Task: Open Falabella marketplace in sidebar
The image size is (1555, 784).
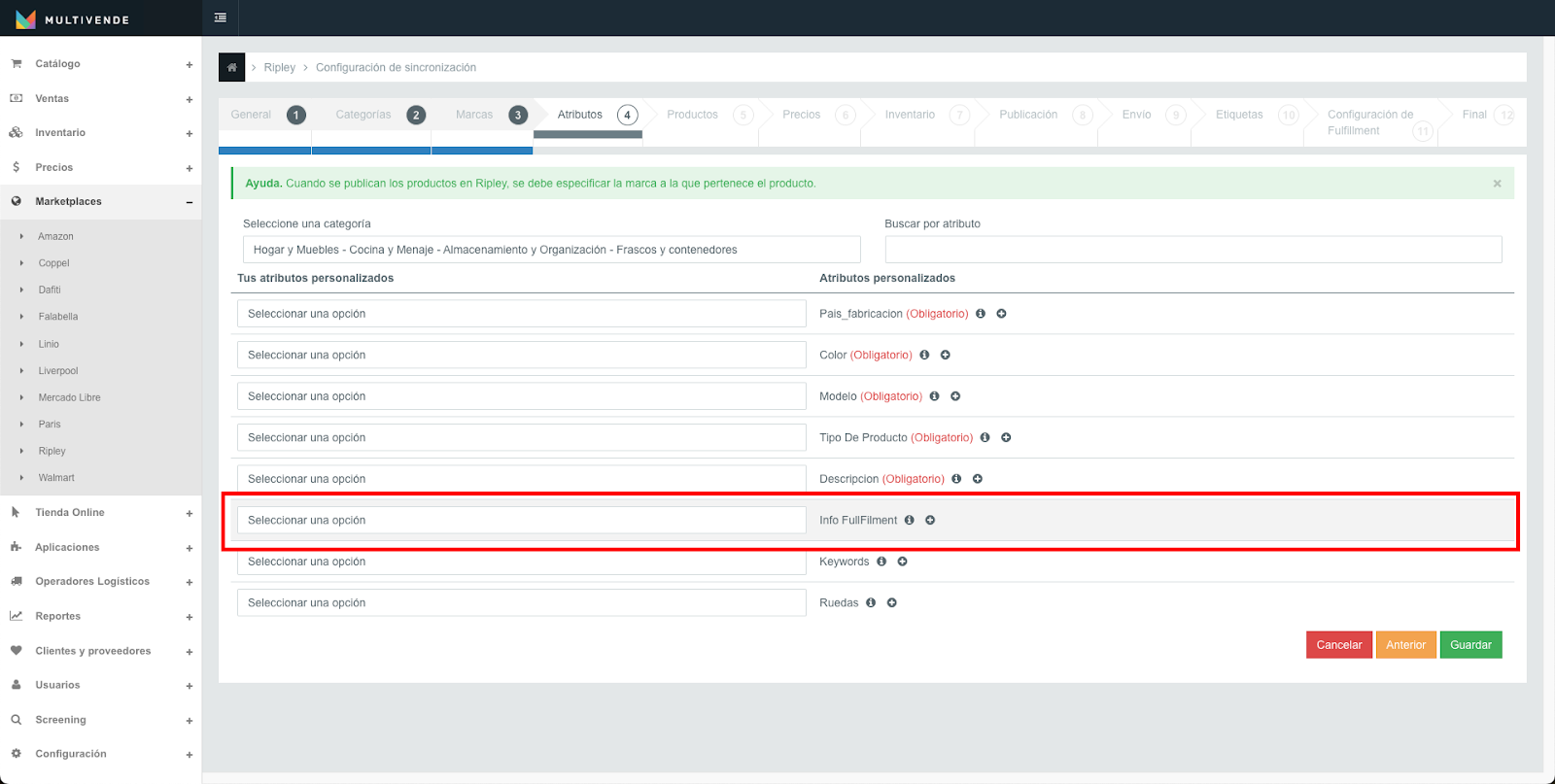Action: 58,317
